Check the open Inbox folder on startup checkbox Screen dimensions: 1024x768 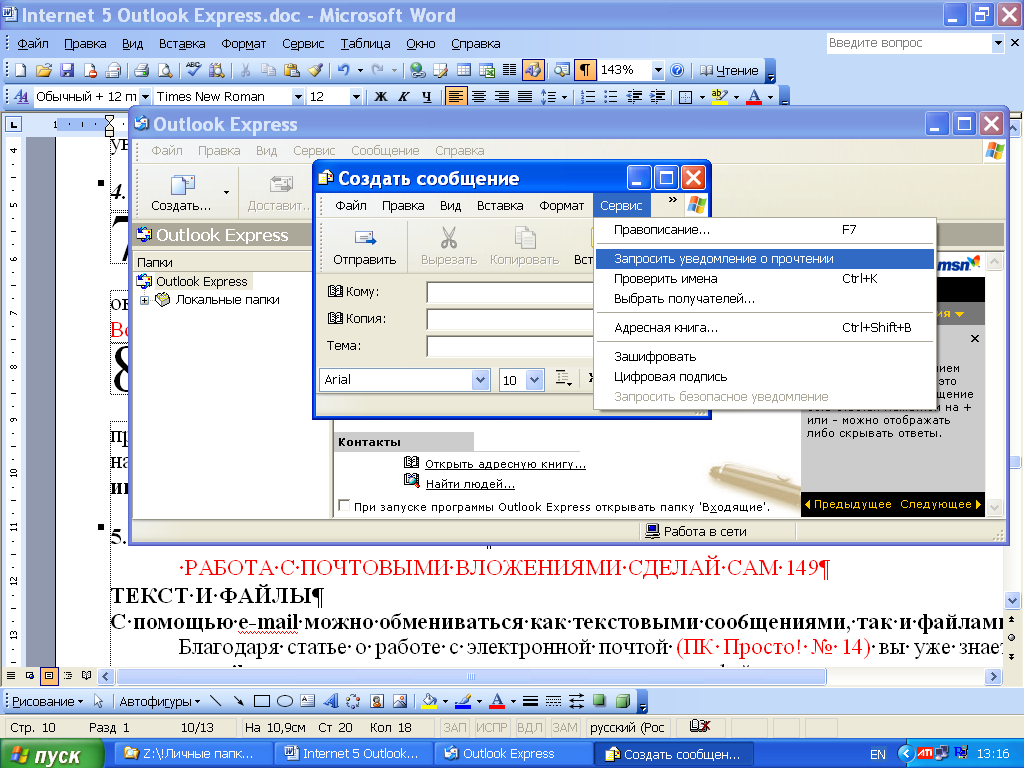point(344,505)
